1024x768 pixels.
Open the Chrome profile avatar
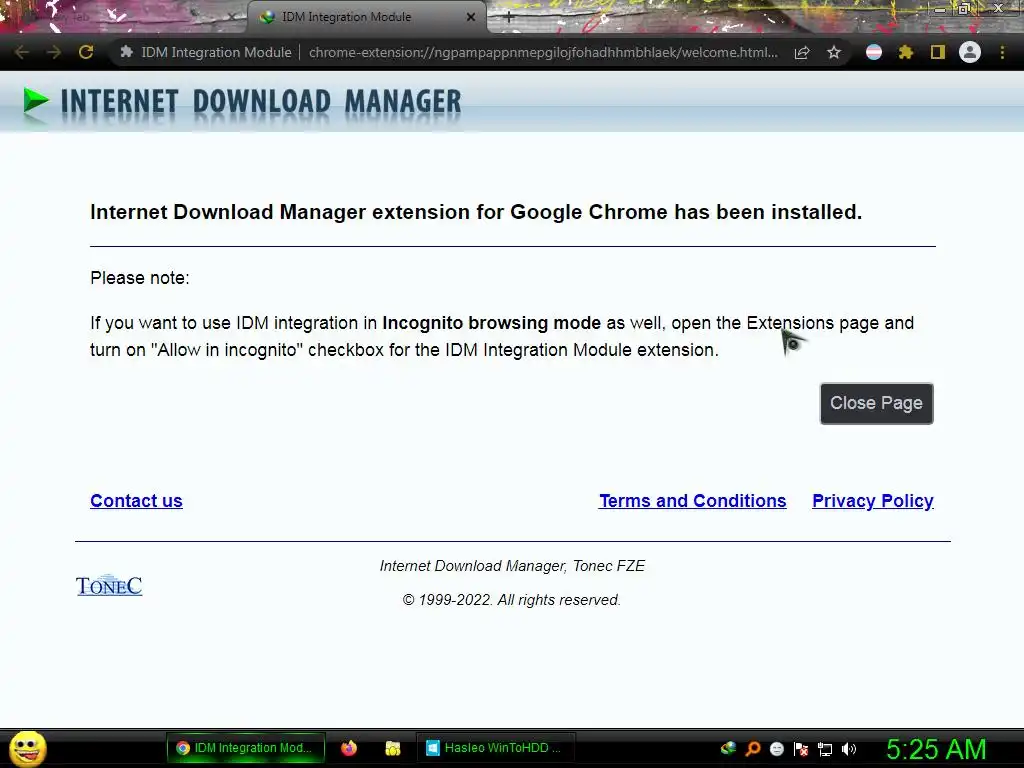pos(970,52)
